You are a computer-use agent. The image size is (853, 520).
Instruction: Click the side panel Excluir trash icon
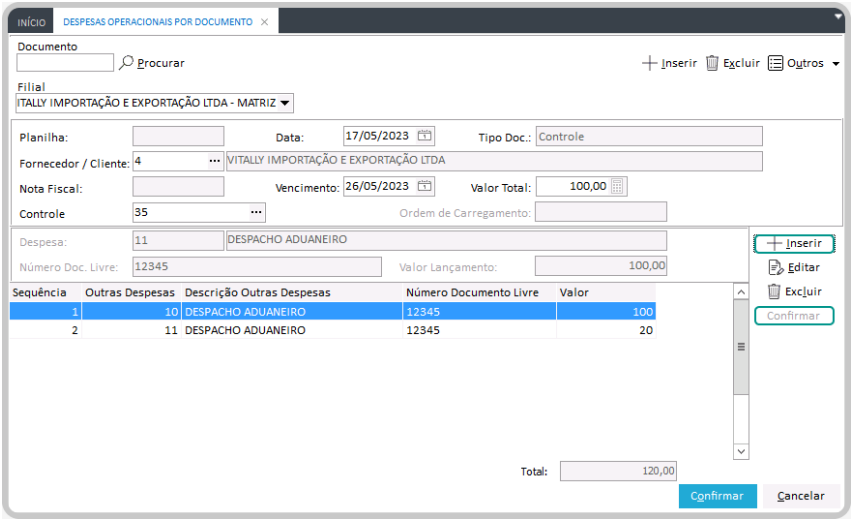pyautogui.click(x=774, y=291)
